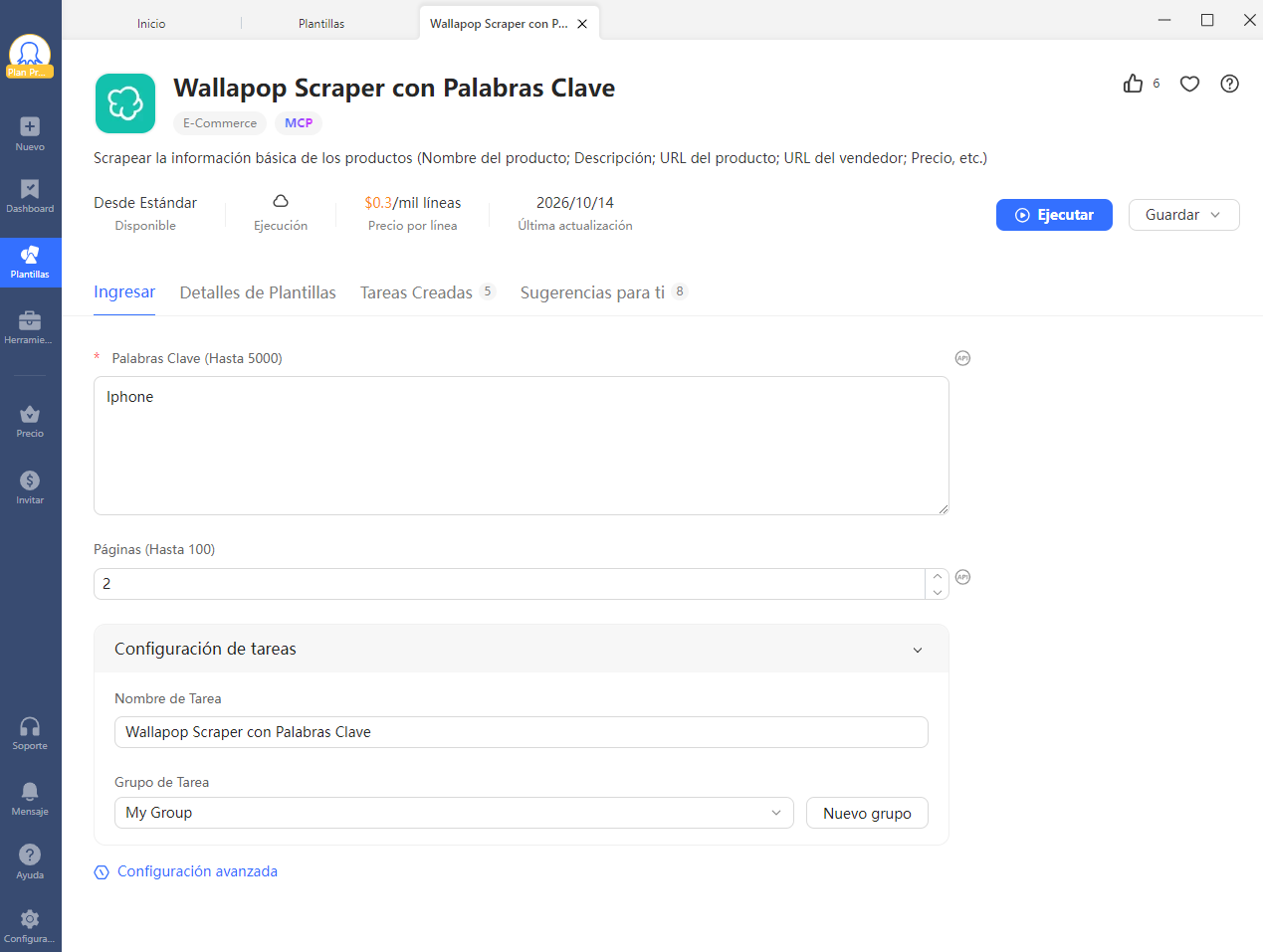Switch to the Plantillas top tab
This screenshot has width=1263, height=952.
click(x=321, y=24)
